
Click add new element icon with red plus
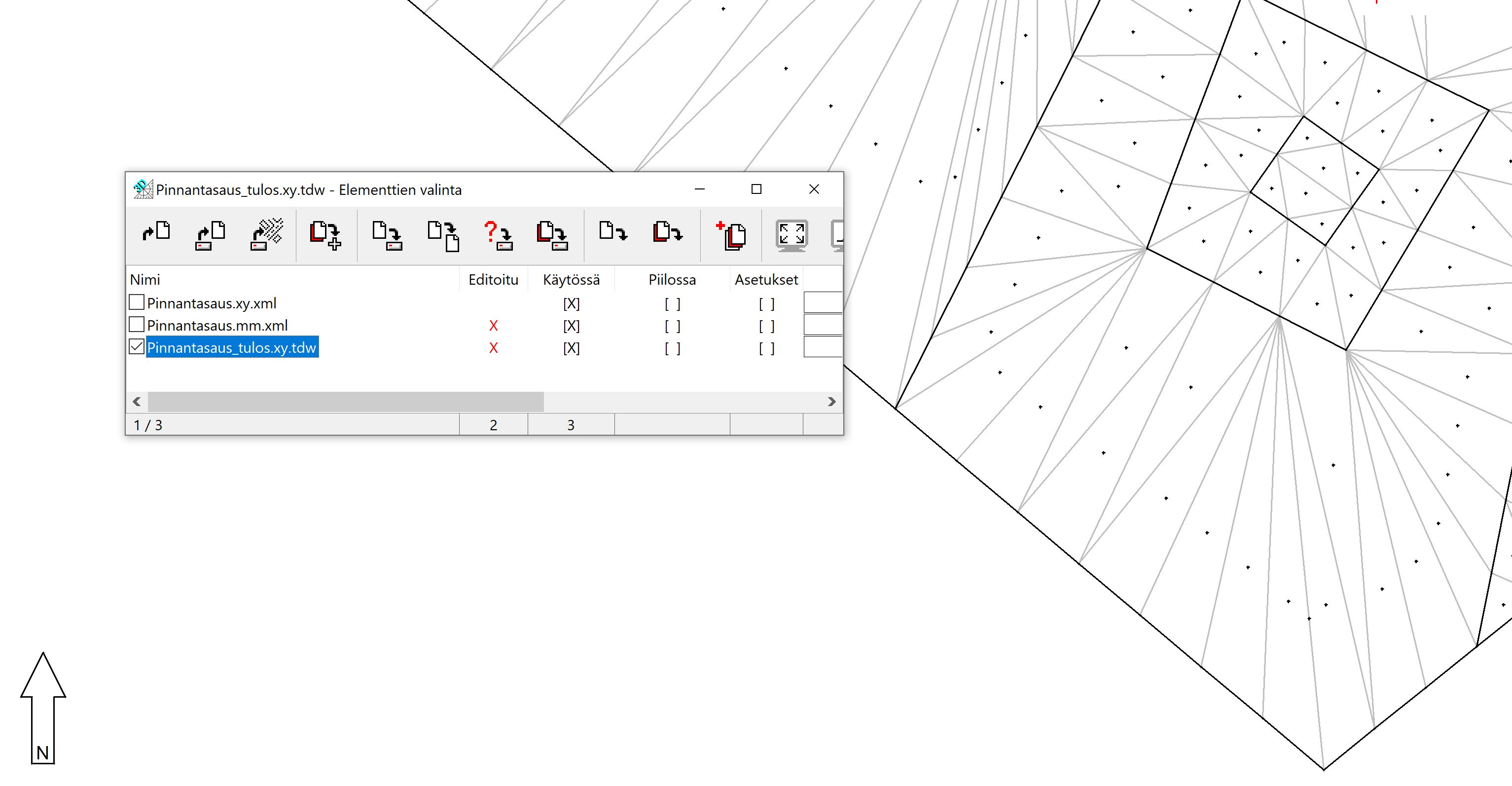coord(731,235)
